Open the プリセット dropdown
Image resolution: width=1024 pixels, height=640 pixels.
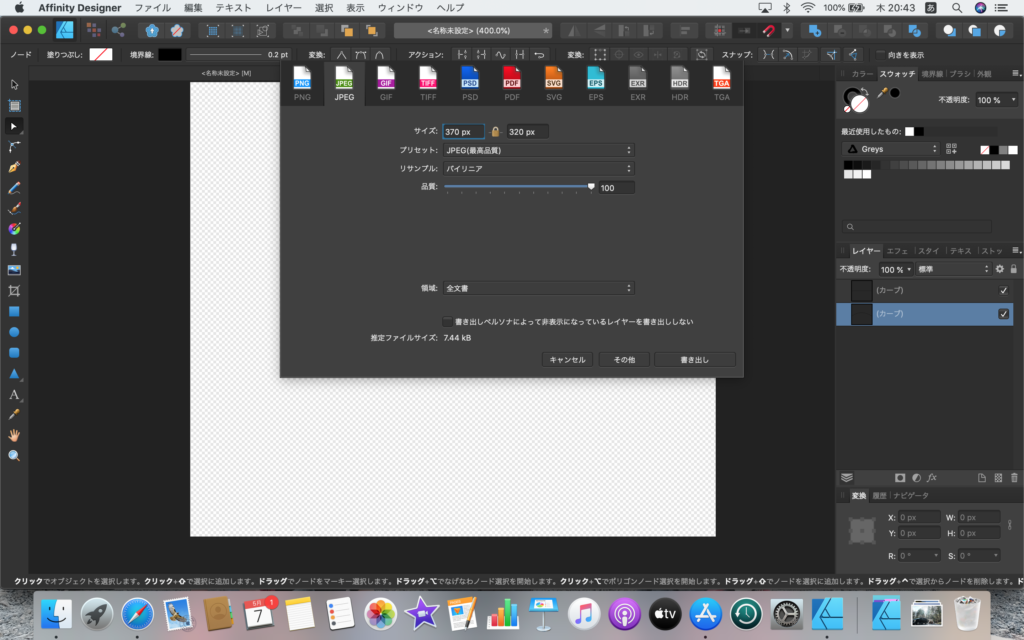pos(538,150)
